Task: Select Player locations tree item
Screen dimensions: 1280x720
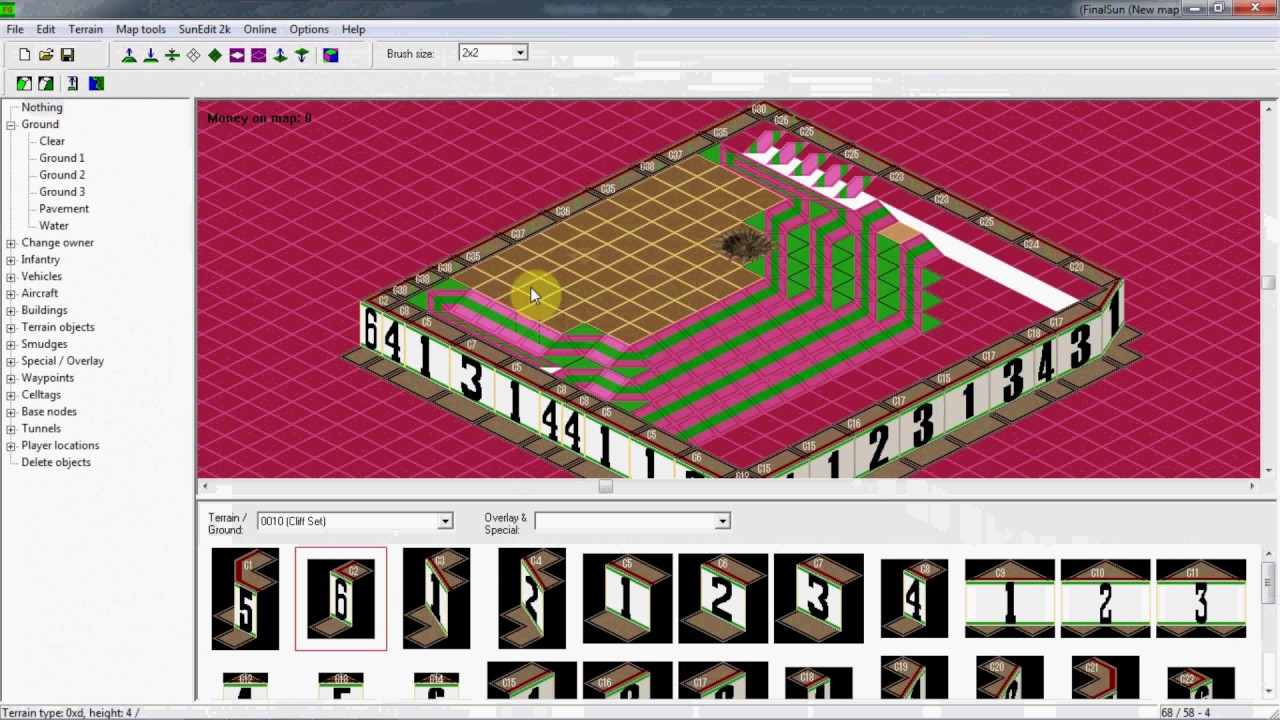Action: click(60, 445)
